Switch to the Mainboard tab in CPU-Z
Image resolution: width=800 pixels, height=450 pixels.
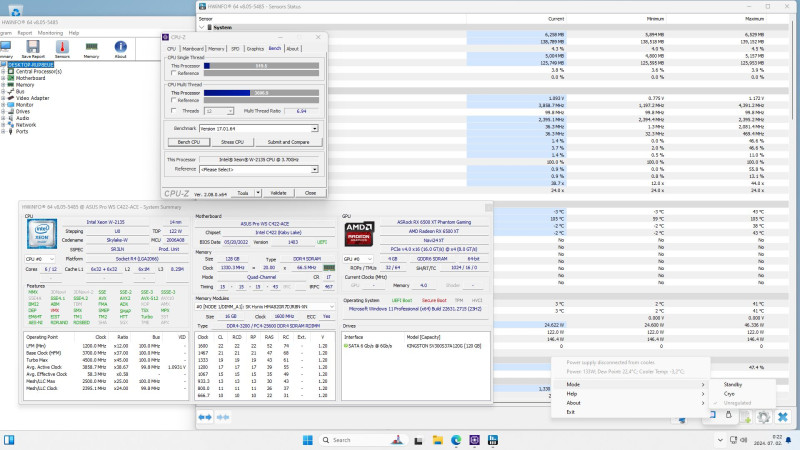tap(192, 49)
